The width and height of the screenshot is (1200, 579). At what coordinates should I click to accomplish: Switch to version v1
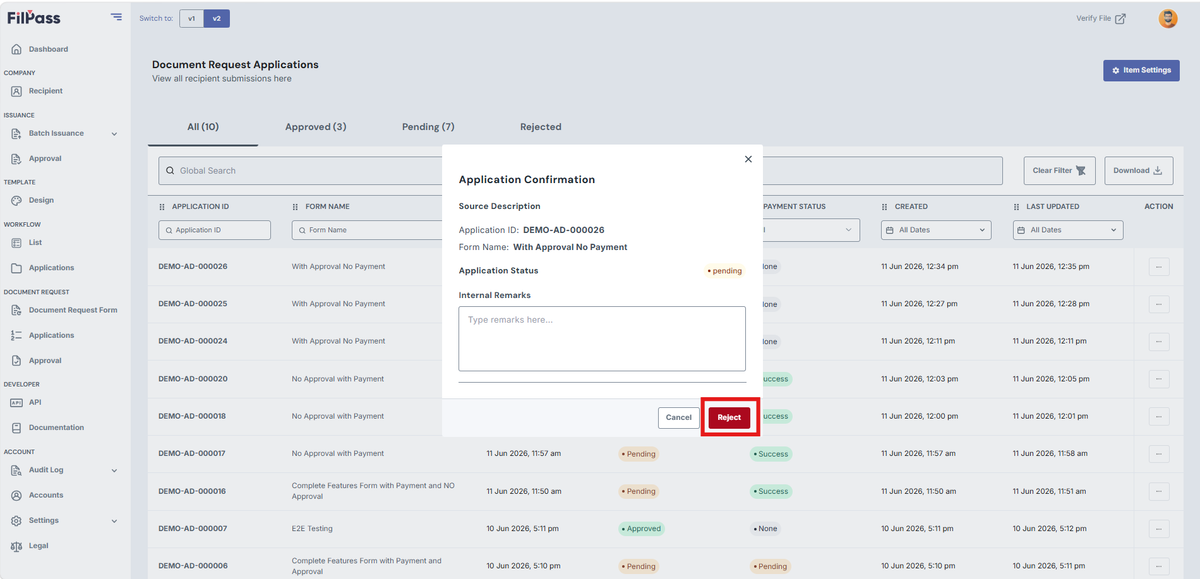click(x=192, y=18)
